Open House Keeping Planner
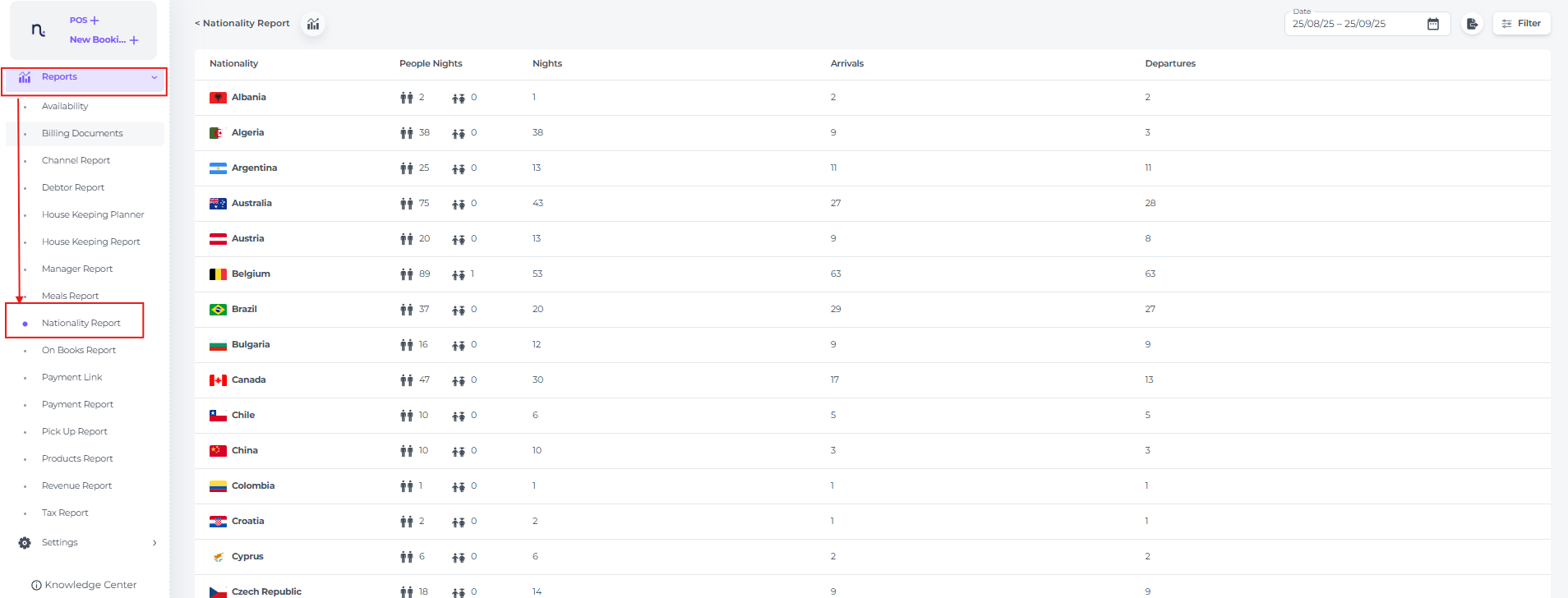 (93, 214)
